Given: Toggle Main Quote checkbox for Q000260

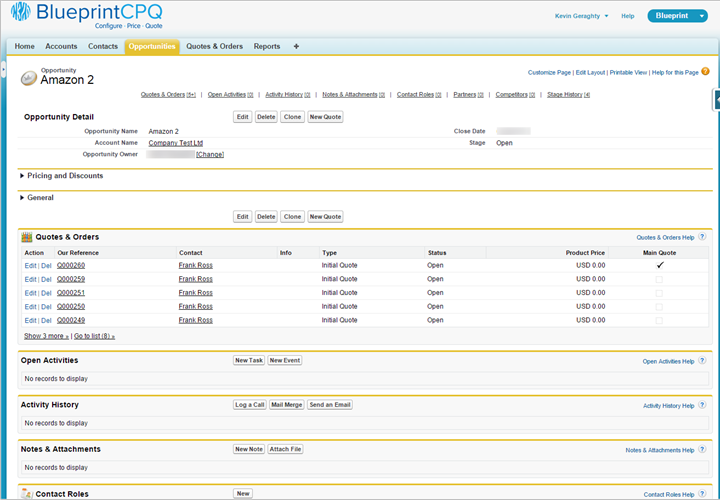Looking at the screenshot, I should point(659,265).
